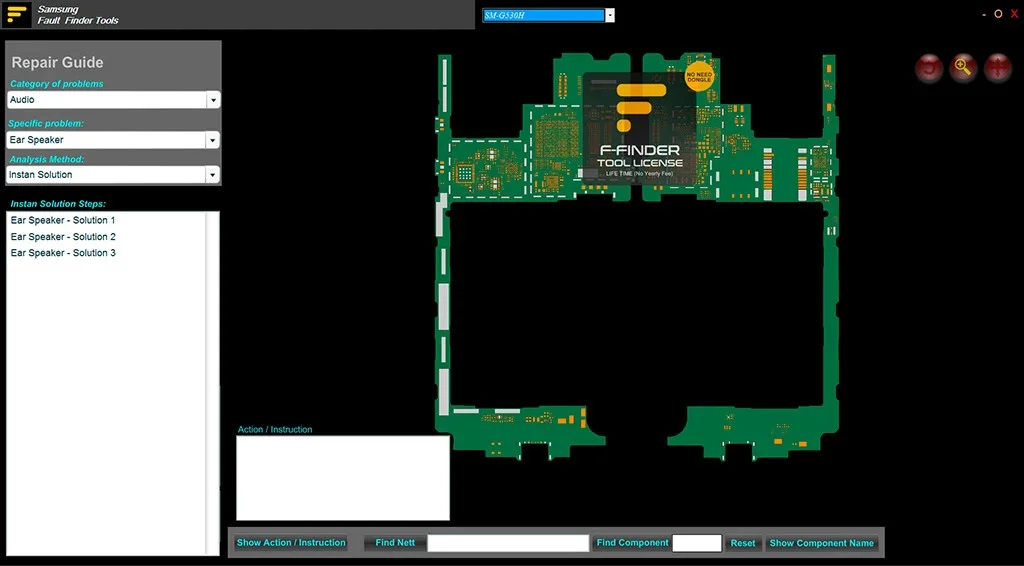Click the Show Action / Instruction button
The width and height of the screenshot is (1024, 566).
click(291, 542)
